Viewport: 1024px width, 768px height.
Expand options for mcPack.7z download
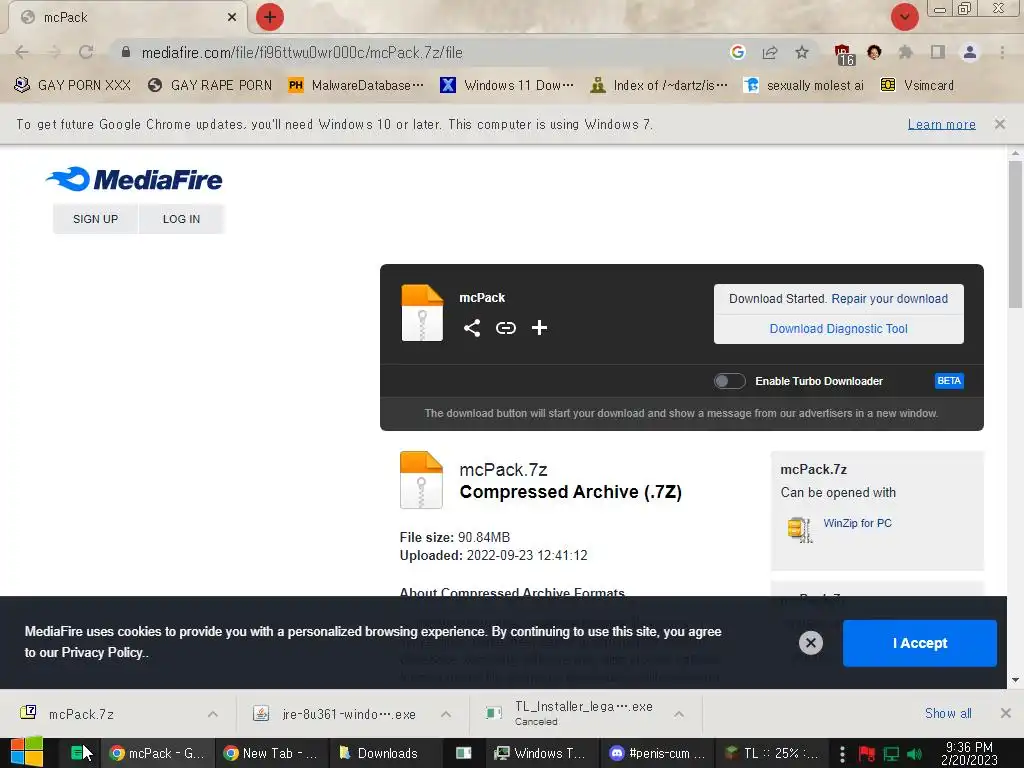213,714
